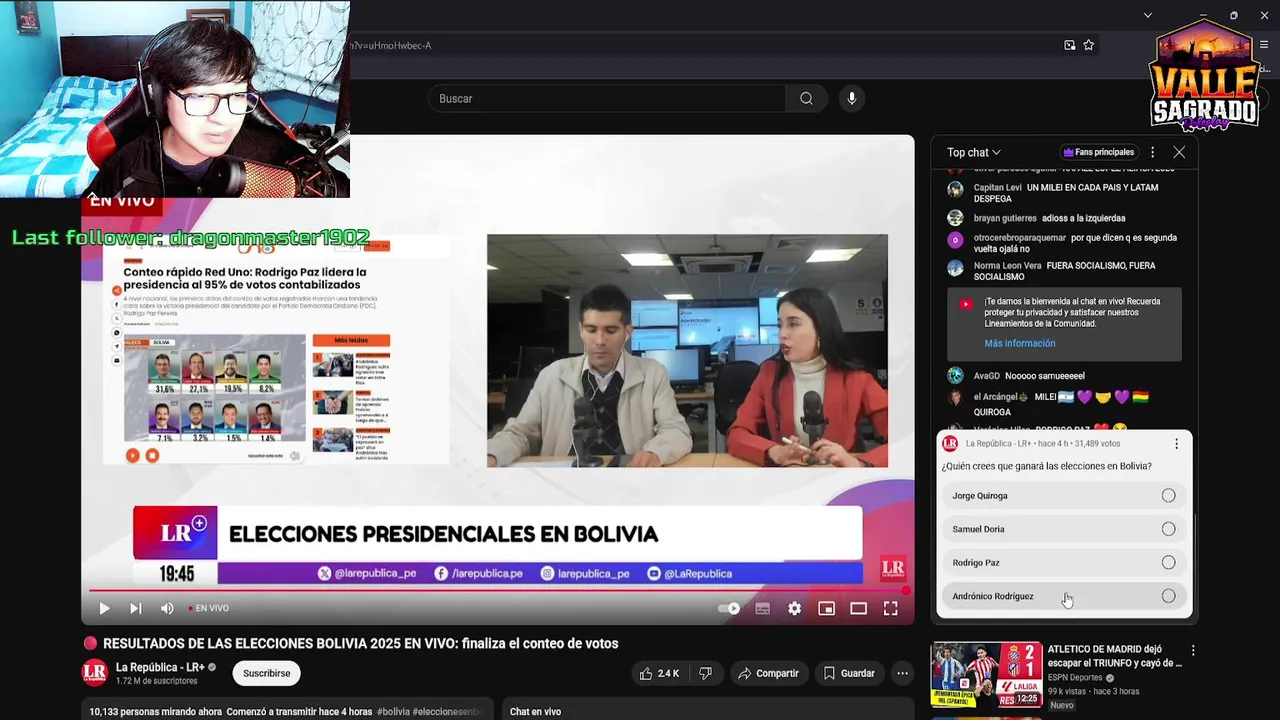Toggle the autoplay switch in the player
Screen dimensions: 1280x720
point(730,608)
